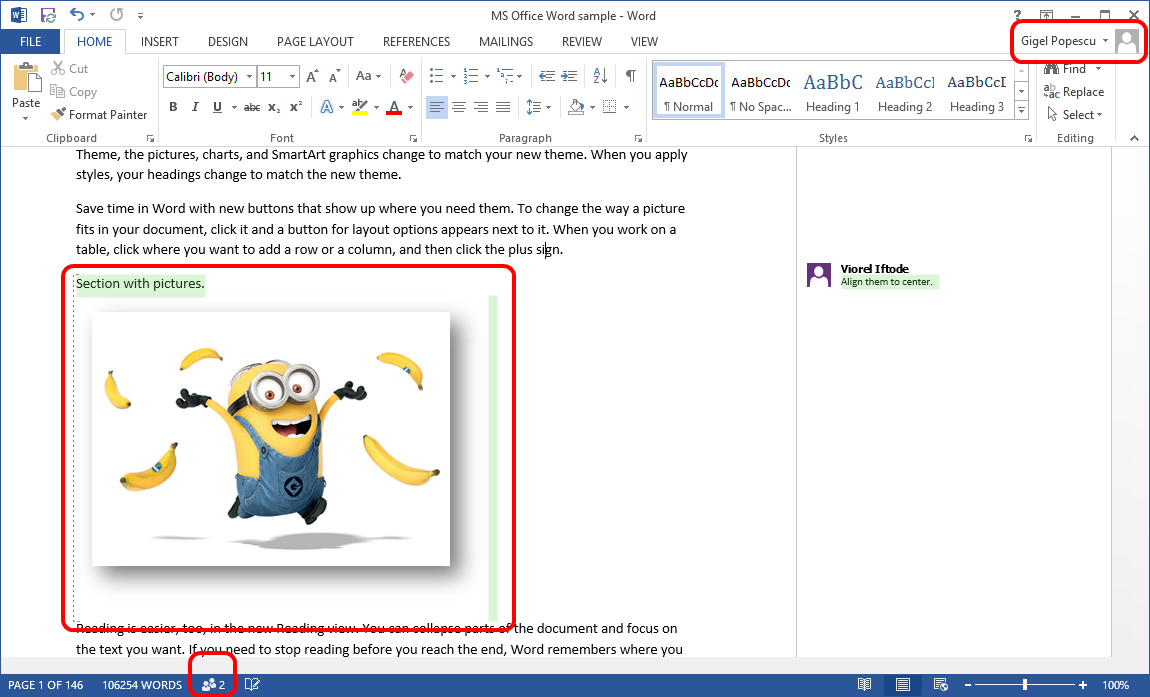Open the FILE tab
The height and width of the screenshot is (697, 1150).
30,42
